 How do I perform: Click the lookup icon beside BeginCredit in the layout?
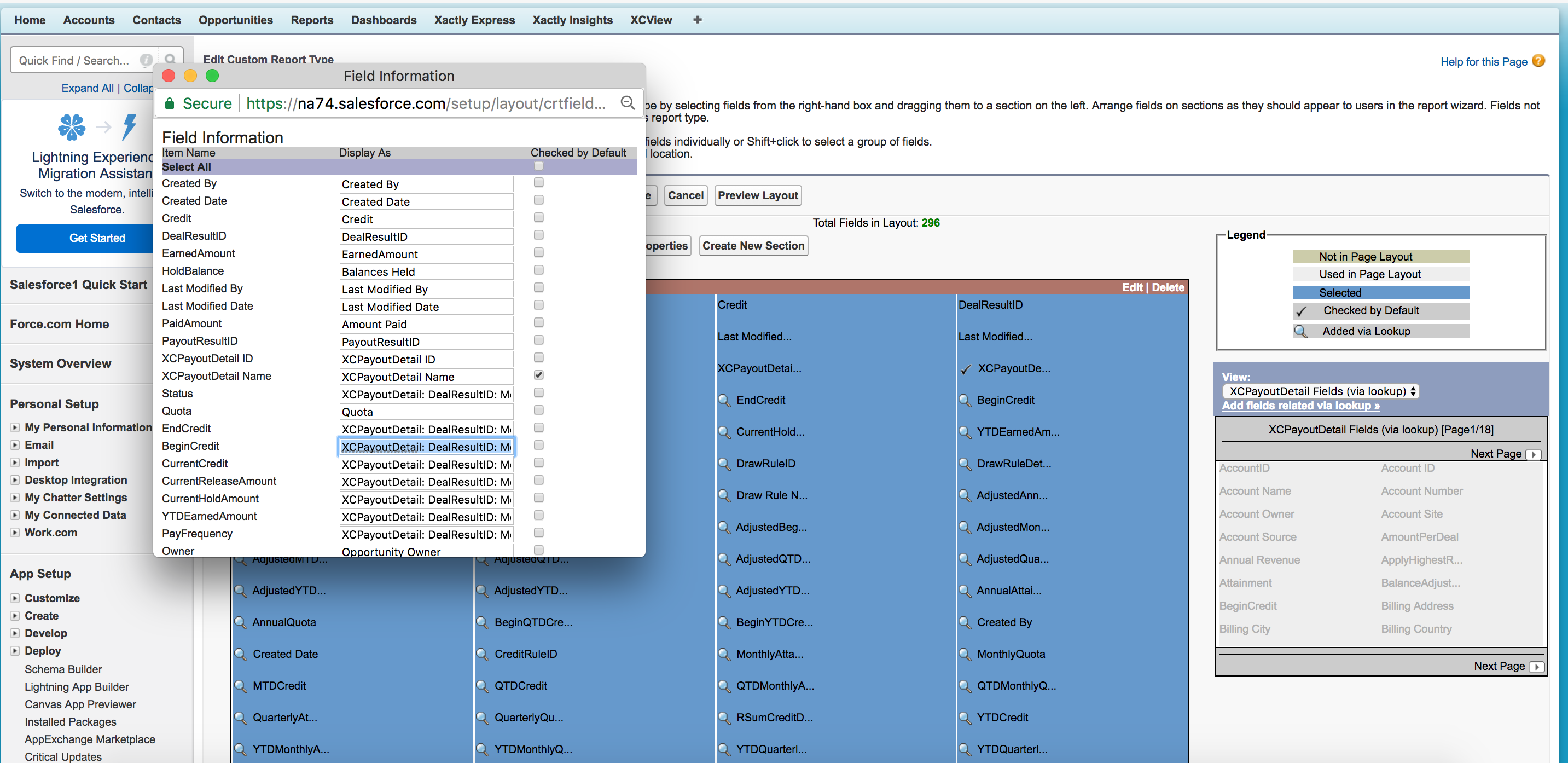point(966,401)
